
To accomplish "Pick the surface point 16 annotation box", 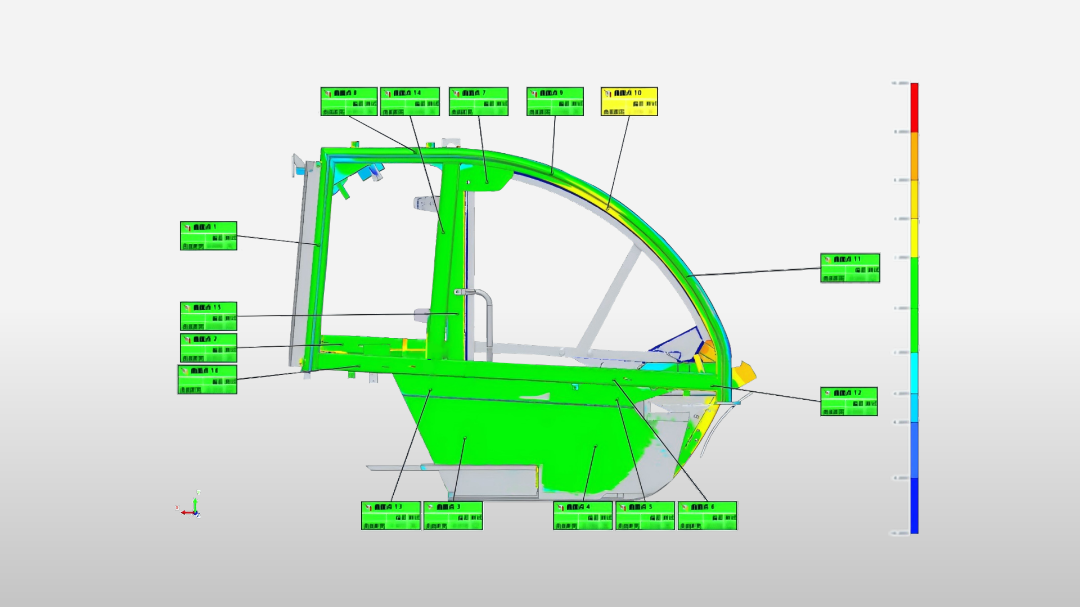I will [207, 379].
